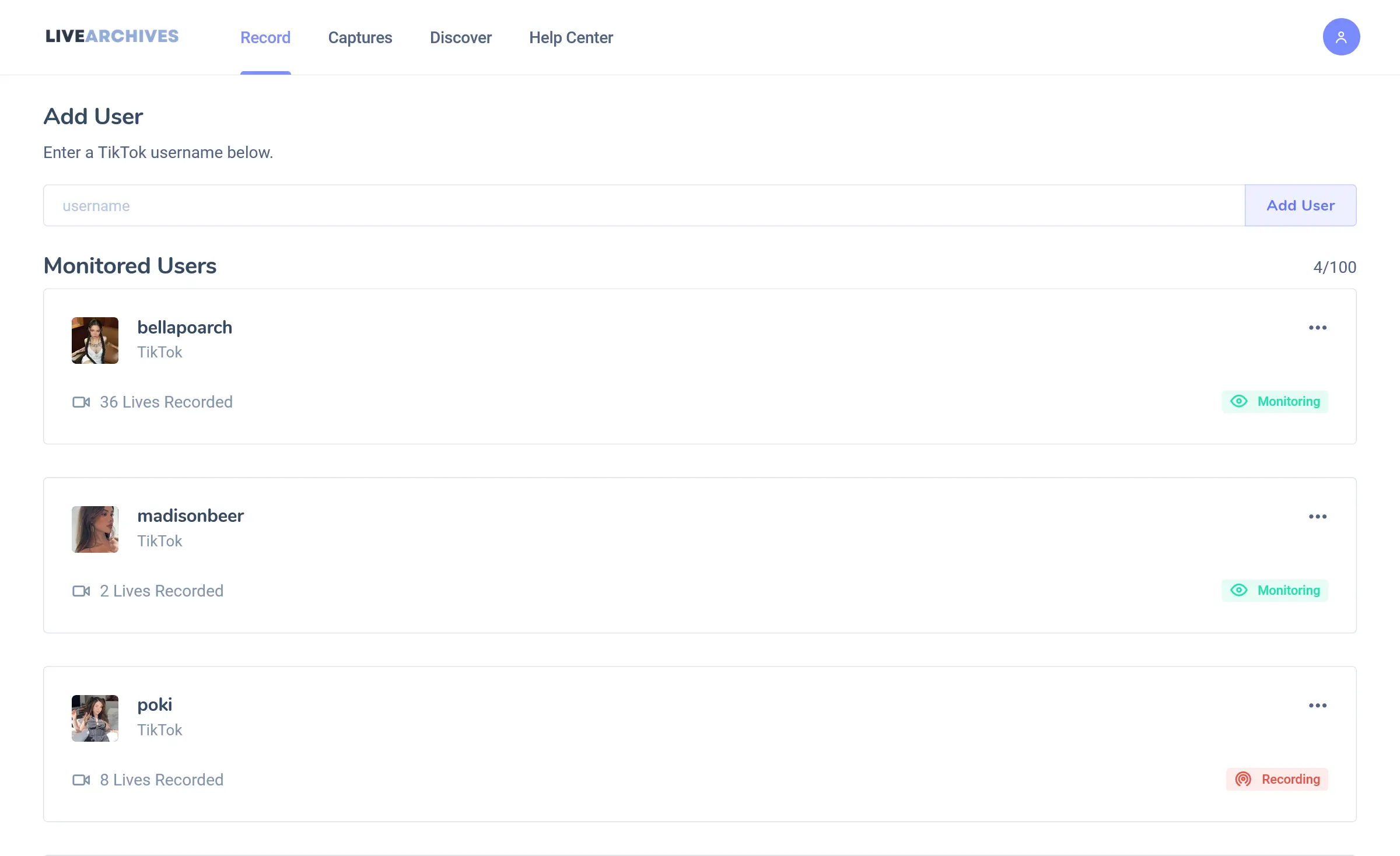Click the LiveArchives logo icon top left
The height and width of the screenshot is (856, 1400).
coord(111,37)
